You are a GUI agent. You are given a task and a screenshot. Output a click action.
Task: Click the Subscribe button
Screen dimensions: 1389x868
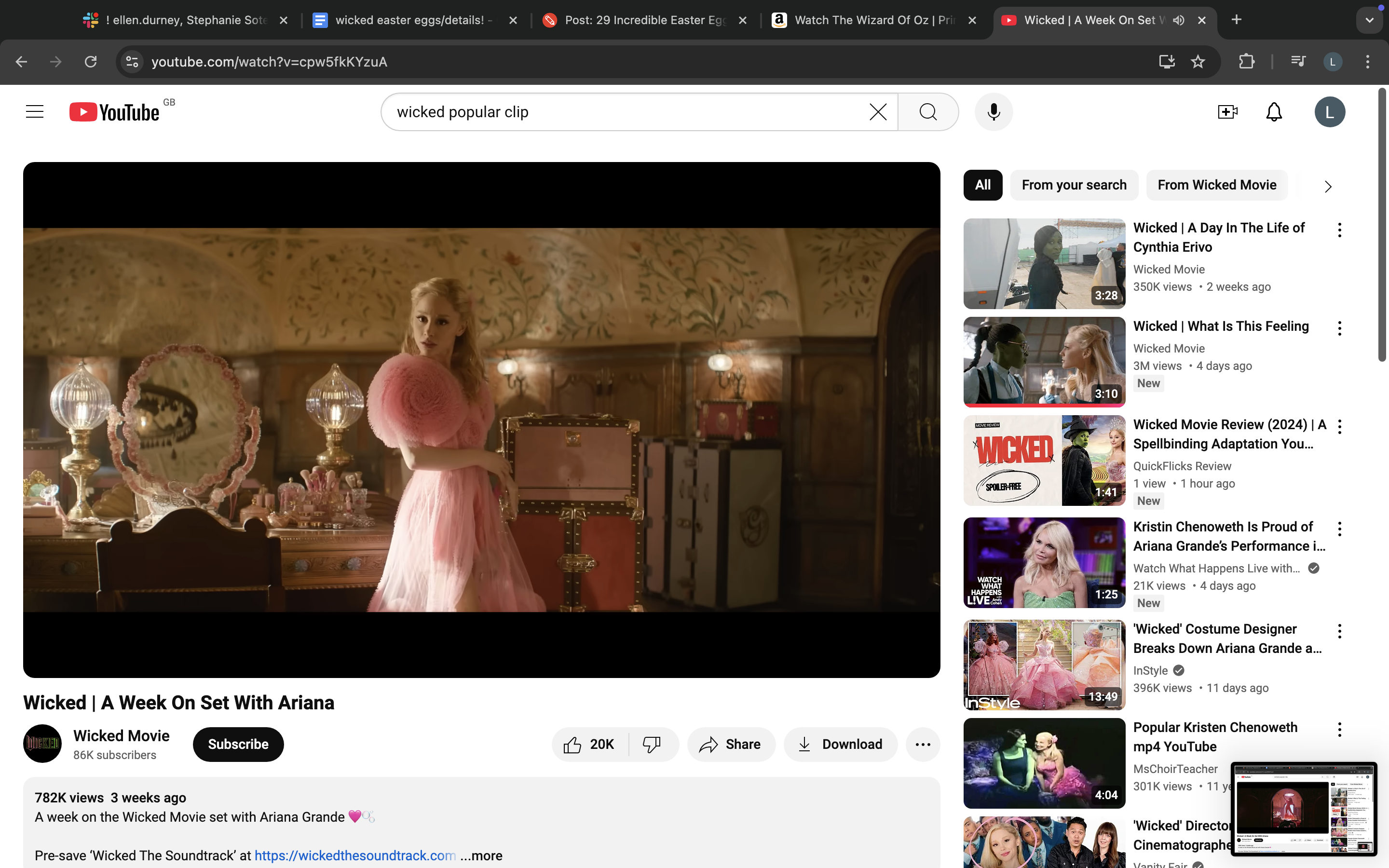tap(238, 745)
